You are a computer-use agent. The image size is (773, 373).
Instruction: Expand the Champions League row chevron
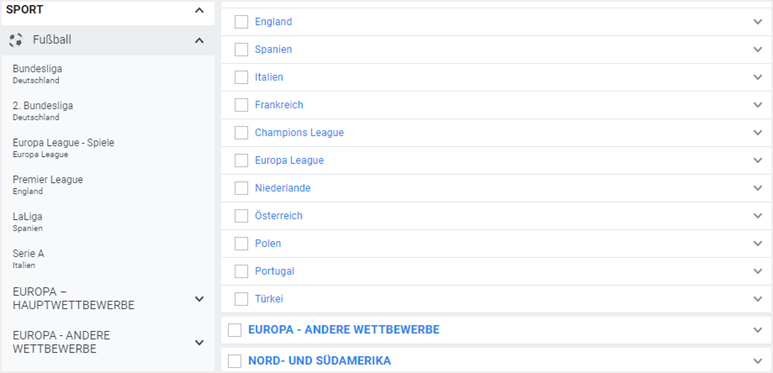pos(758,133)
